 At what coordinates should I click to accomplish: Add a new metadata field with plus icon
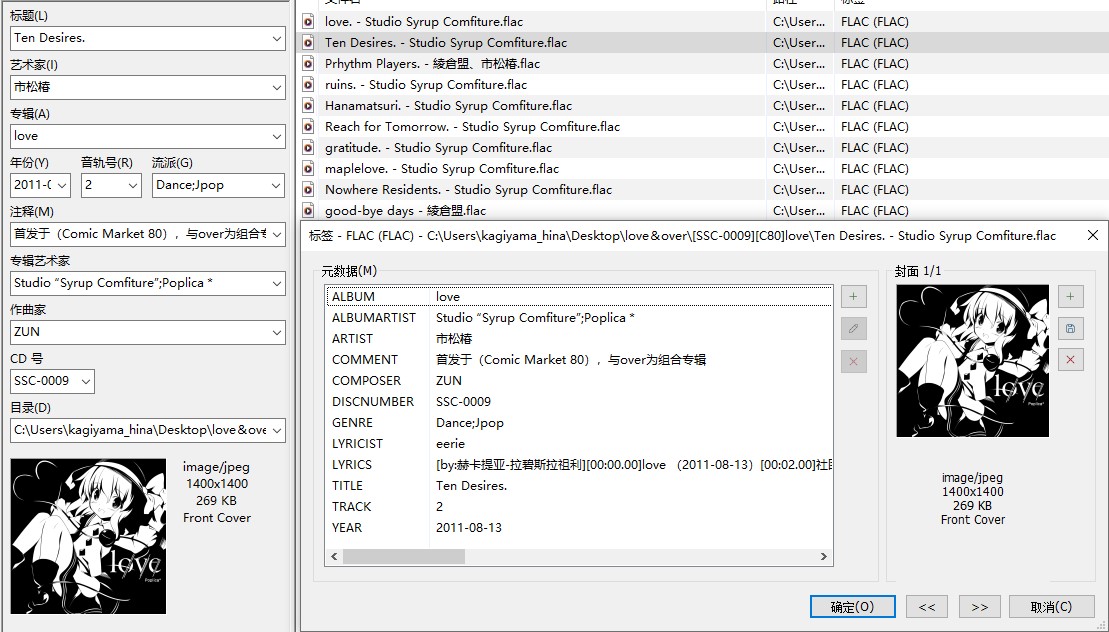point(854,296)
